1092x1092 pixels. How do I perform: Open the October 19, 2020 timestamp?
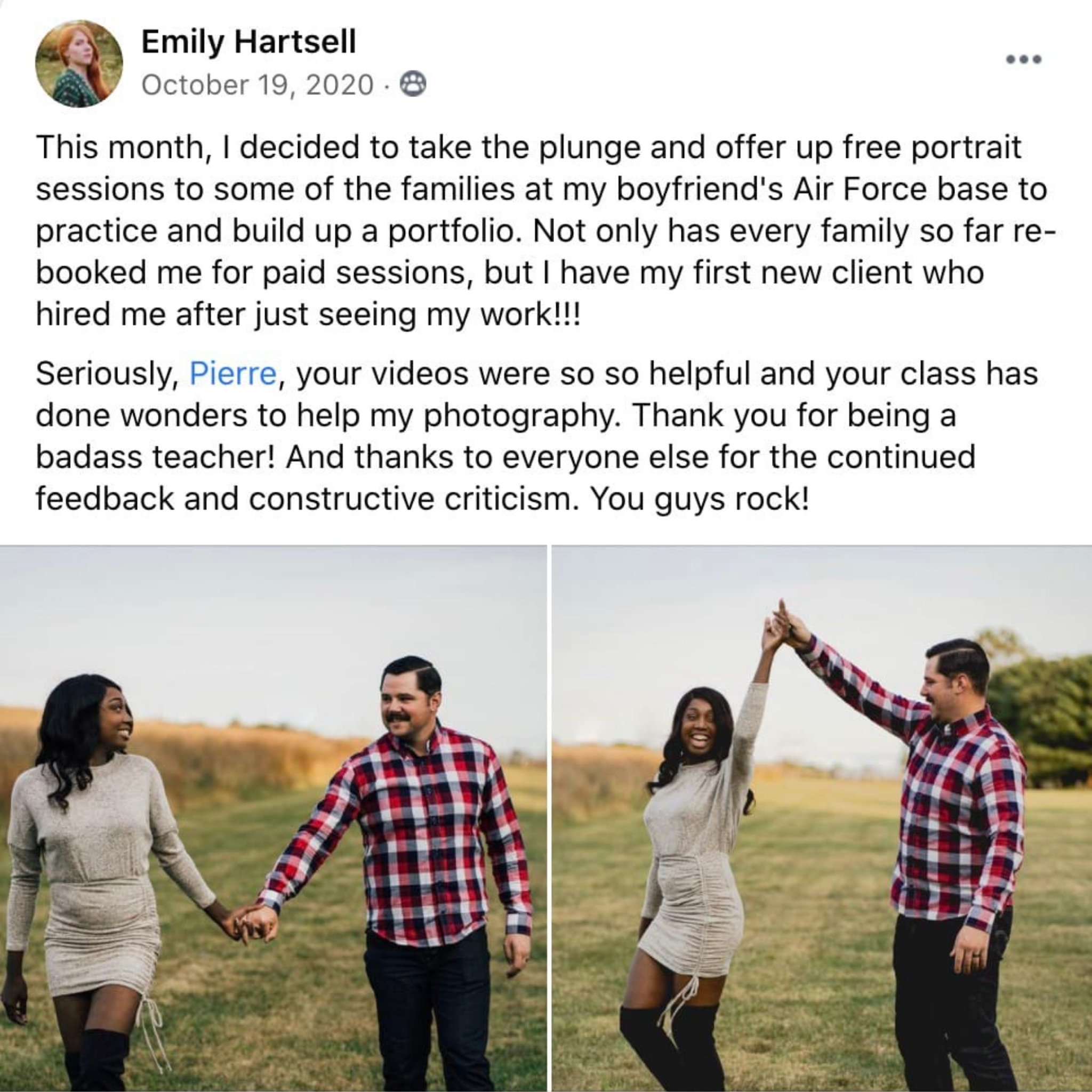coord(258,85)
